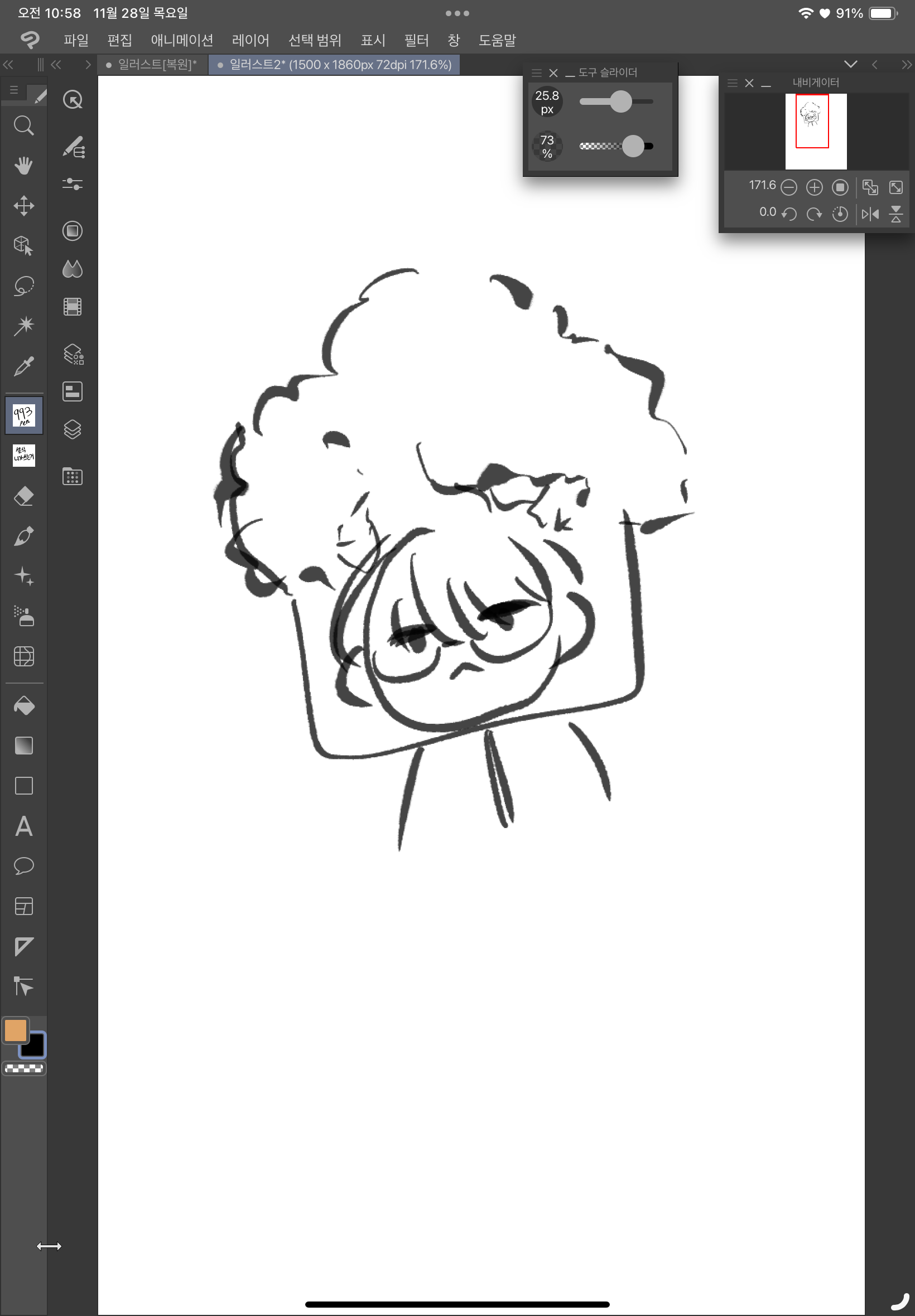Select the Gradient tool
Image resolution: width=915 pixels, height=1316 pixels.
(x=23, y=746)
